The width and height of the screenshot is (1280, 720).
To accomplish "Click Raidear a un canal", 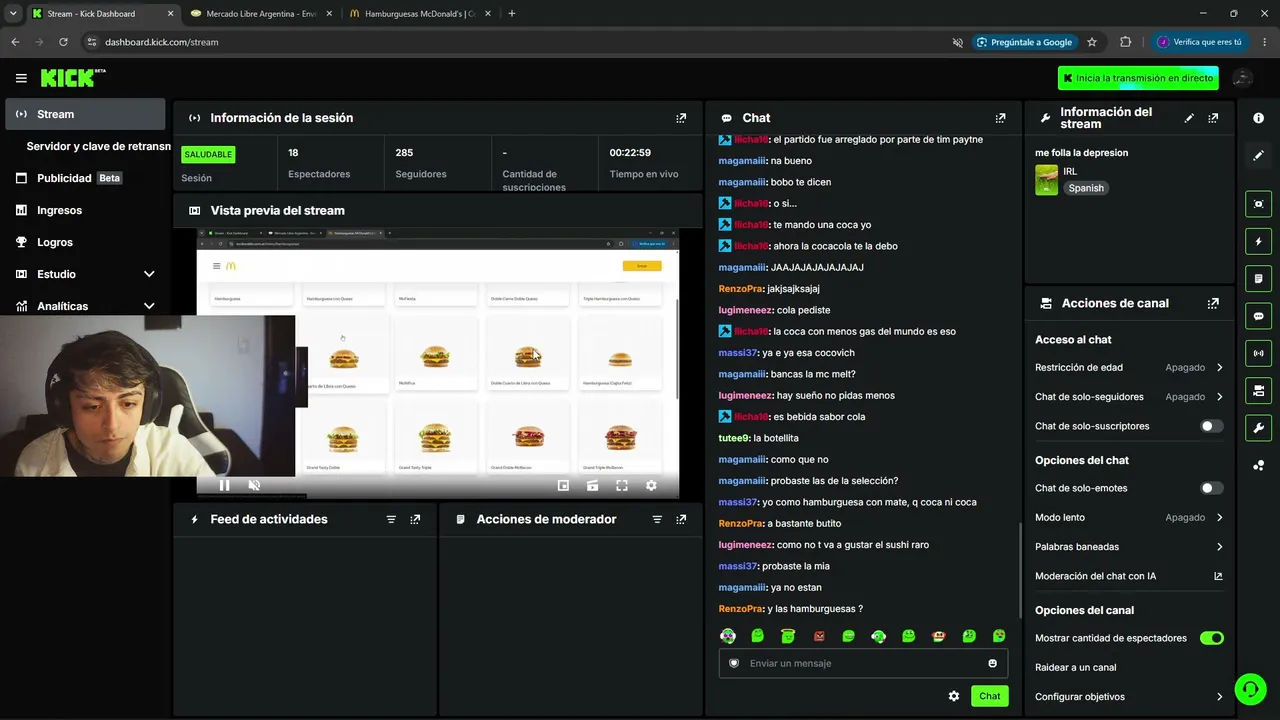I will point(1076,667).
